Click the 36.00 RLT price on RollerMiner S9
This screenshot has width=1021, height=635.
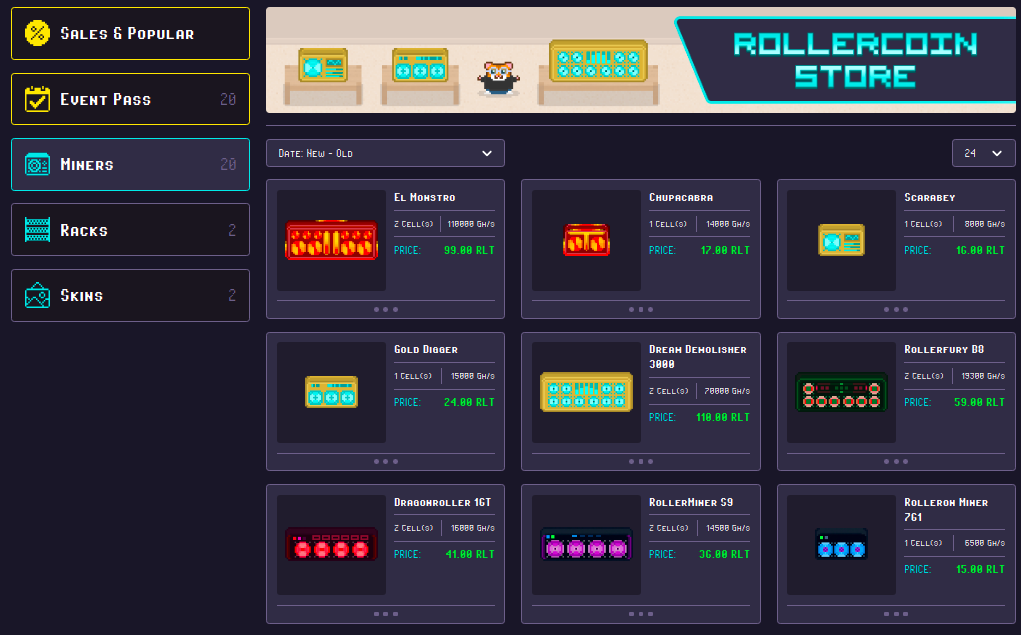point(724,555)
